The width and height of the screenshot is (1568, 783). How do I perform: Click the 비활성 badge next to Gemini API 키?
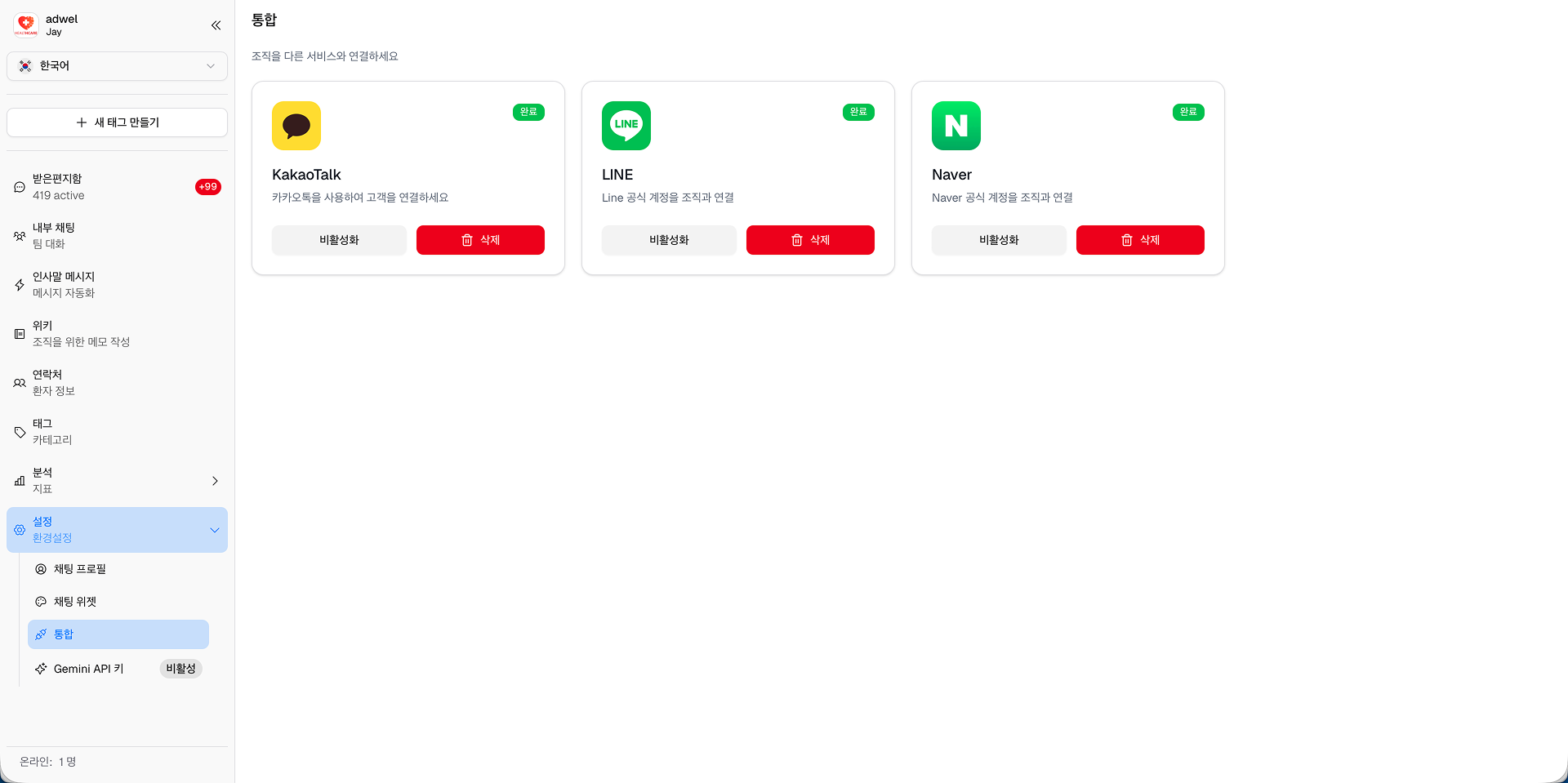[x=180, y=668]
